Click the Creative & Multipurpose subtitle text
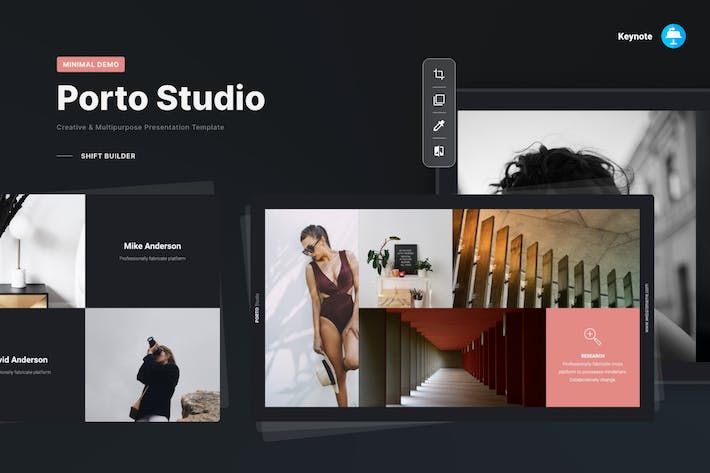The image size is (710, 473). pos(140,127)
